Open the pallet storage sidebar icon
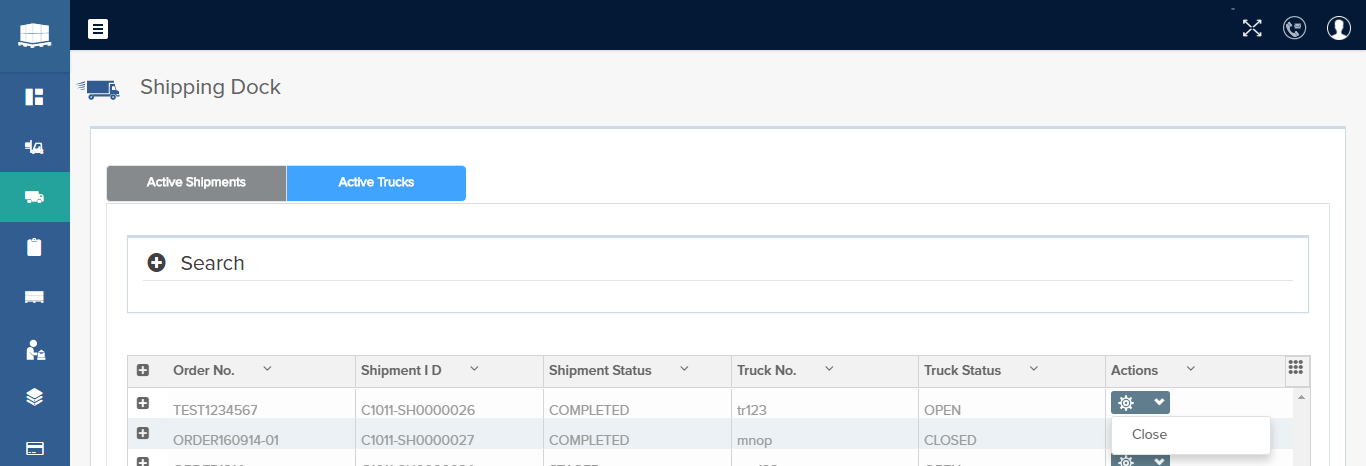 34,297
